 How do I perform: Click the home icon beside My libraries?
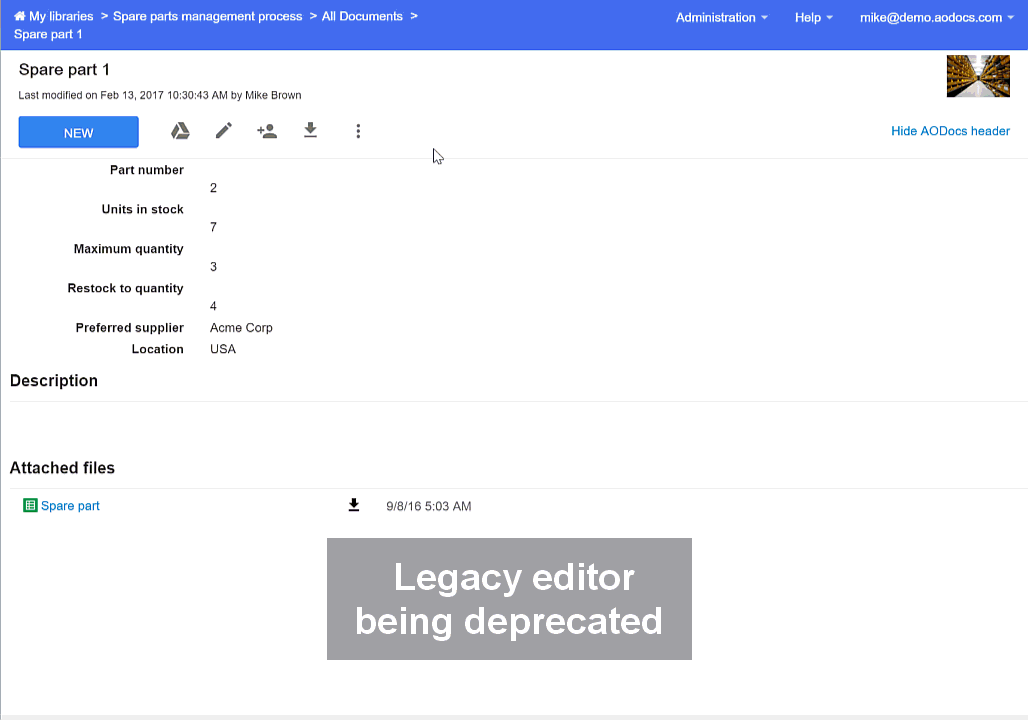pyautogui.click(x=20, y=16)
